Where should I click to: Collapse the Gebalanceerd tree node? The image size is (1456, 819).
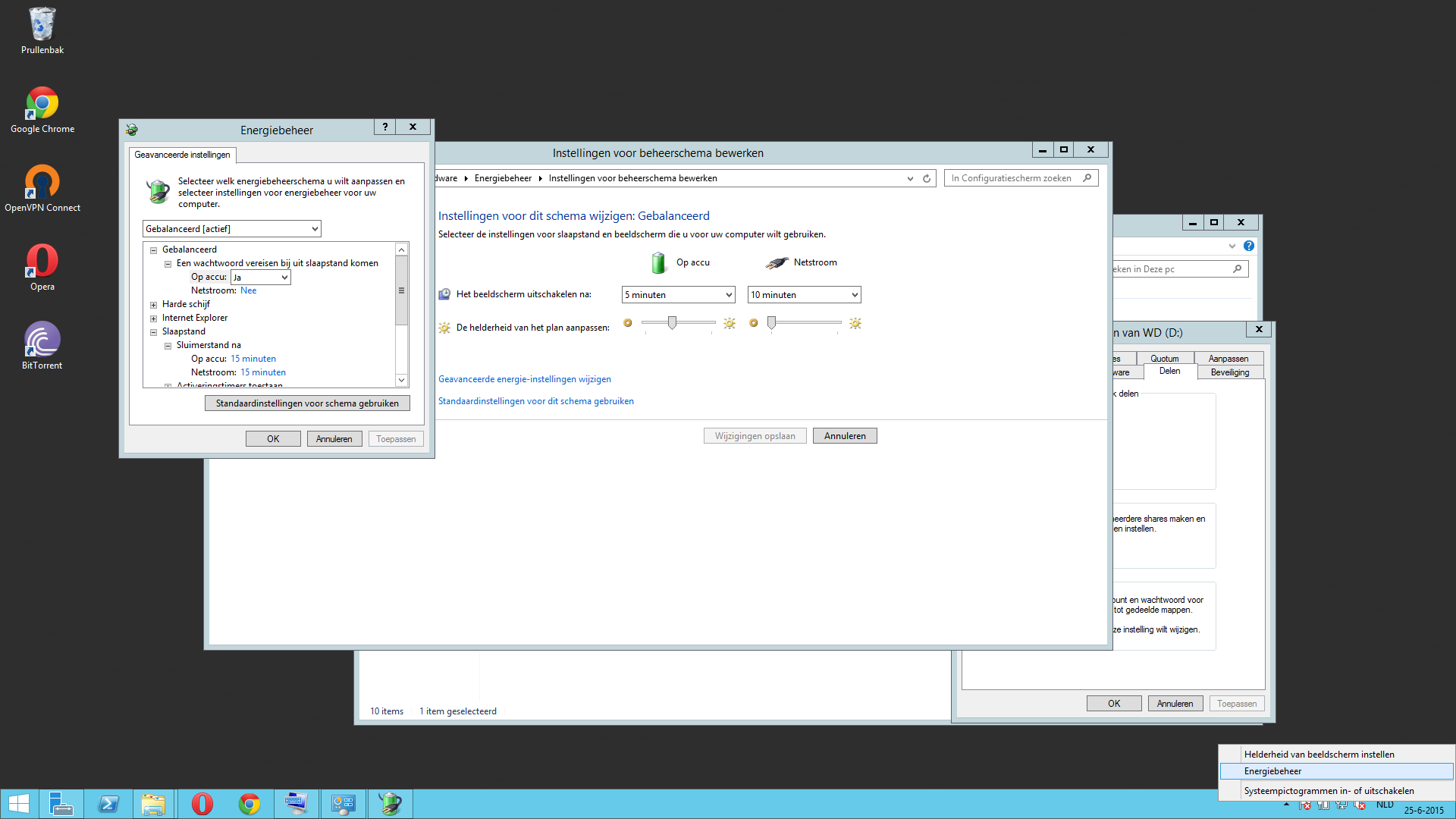(153, 250)
